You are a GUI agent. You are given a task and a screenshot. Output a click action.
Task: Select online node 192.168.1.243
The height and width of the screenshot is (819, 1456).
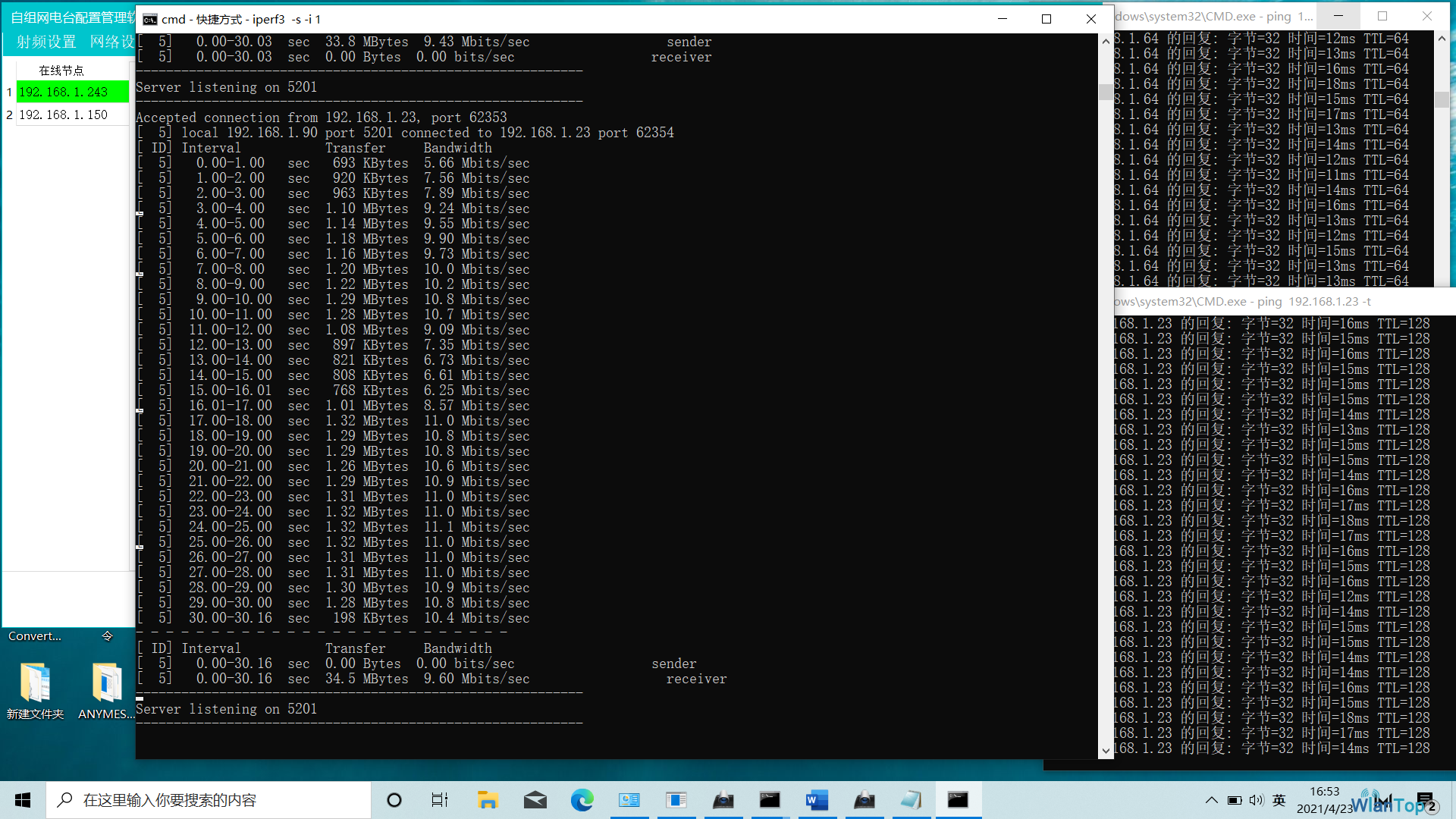[72, 92]
